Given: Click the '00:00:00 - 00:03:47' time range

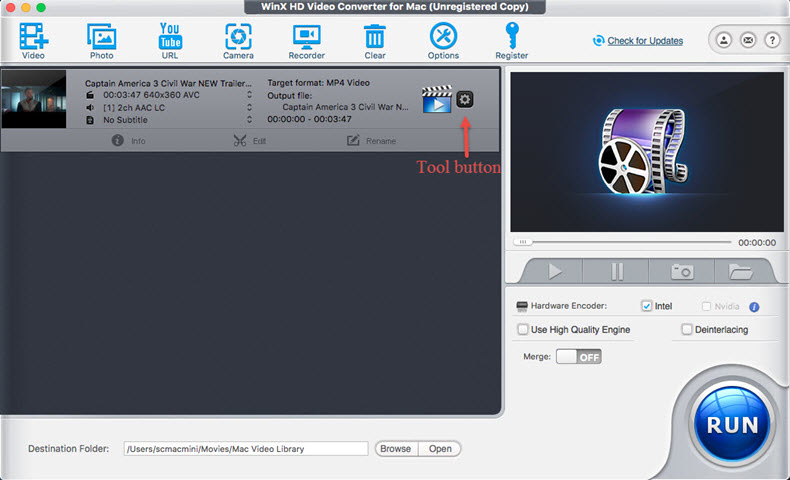Looking at the screenshot, I should pyautogui.click(x=309, y=119).
